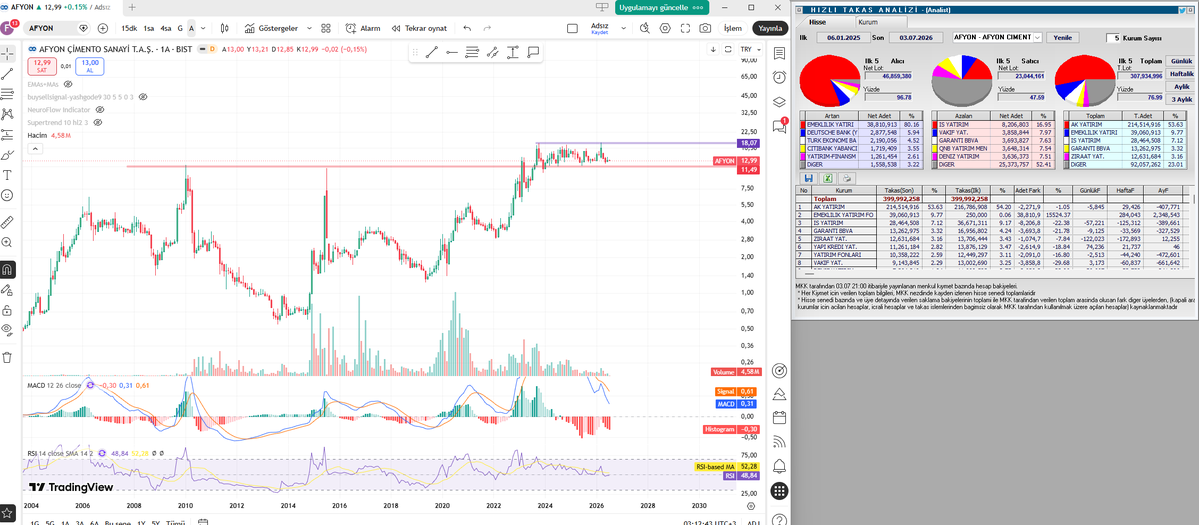This screenshot has width=1199, height=525.
Task: Select the 3 Aylık period button
Action: pos(1182,99)
